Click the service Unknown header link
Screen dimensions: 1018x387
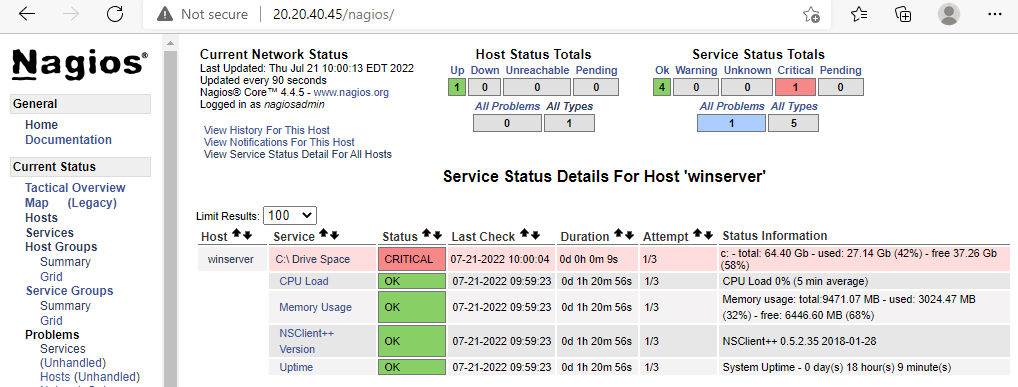click(747, 70)
